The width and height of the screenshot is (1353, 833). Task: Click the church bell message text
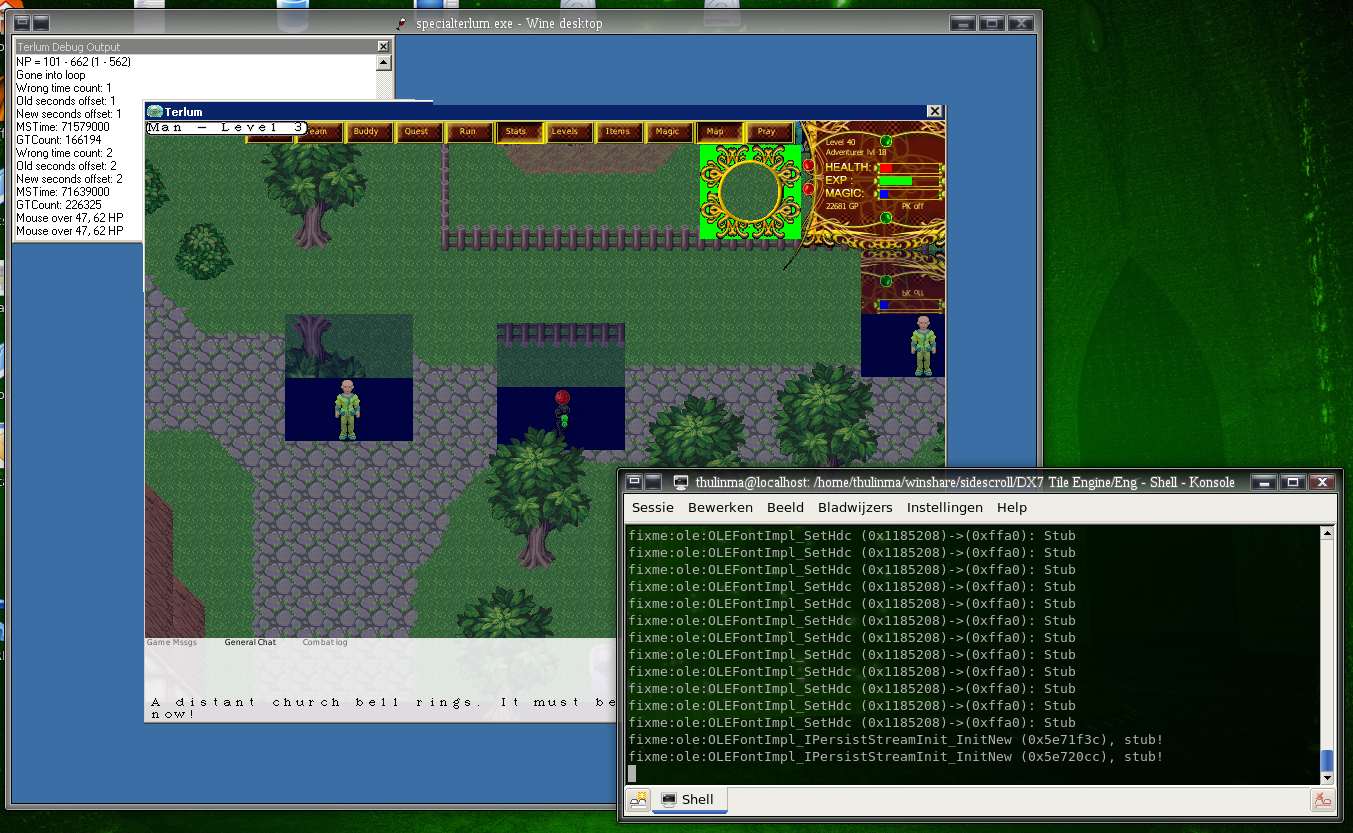(x=383, y=708)
